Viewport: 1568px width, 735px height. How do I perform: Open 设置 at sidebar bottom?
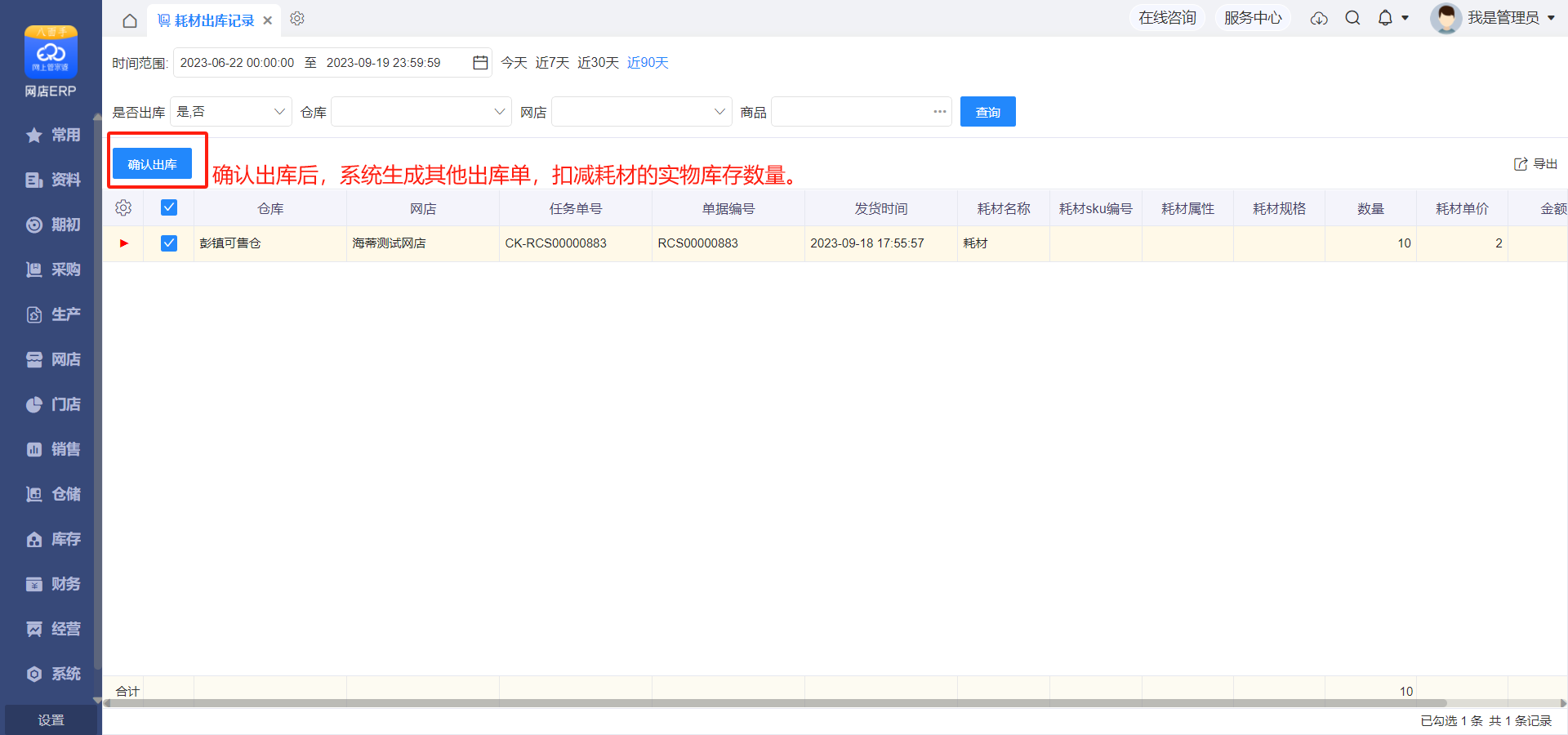pos(51,720)
